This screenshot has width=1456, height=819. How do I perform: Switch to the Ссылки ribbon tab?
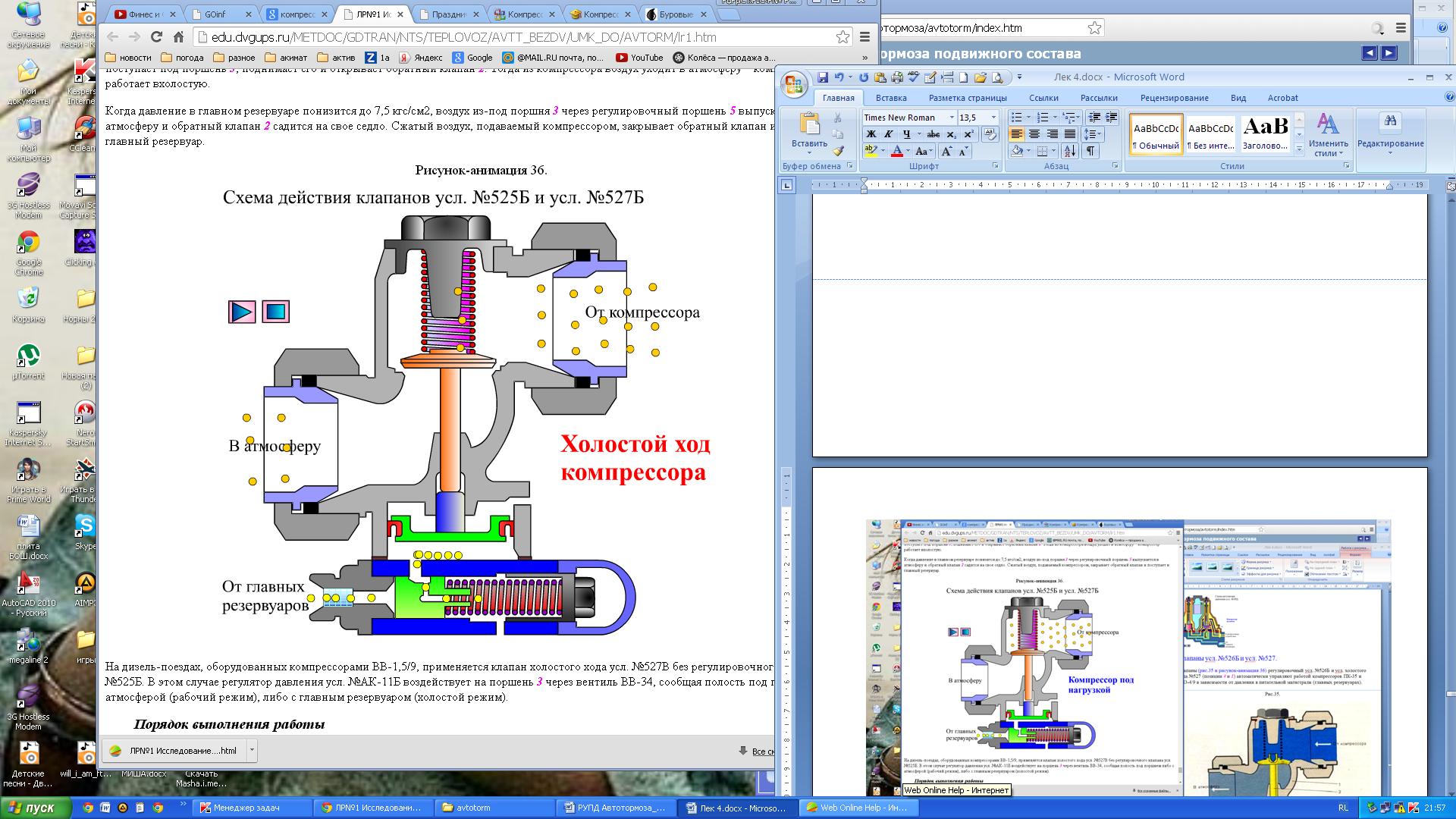tap(1043, 98)
